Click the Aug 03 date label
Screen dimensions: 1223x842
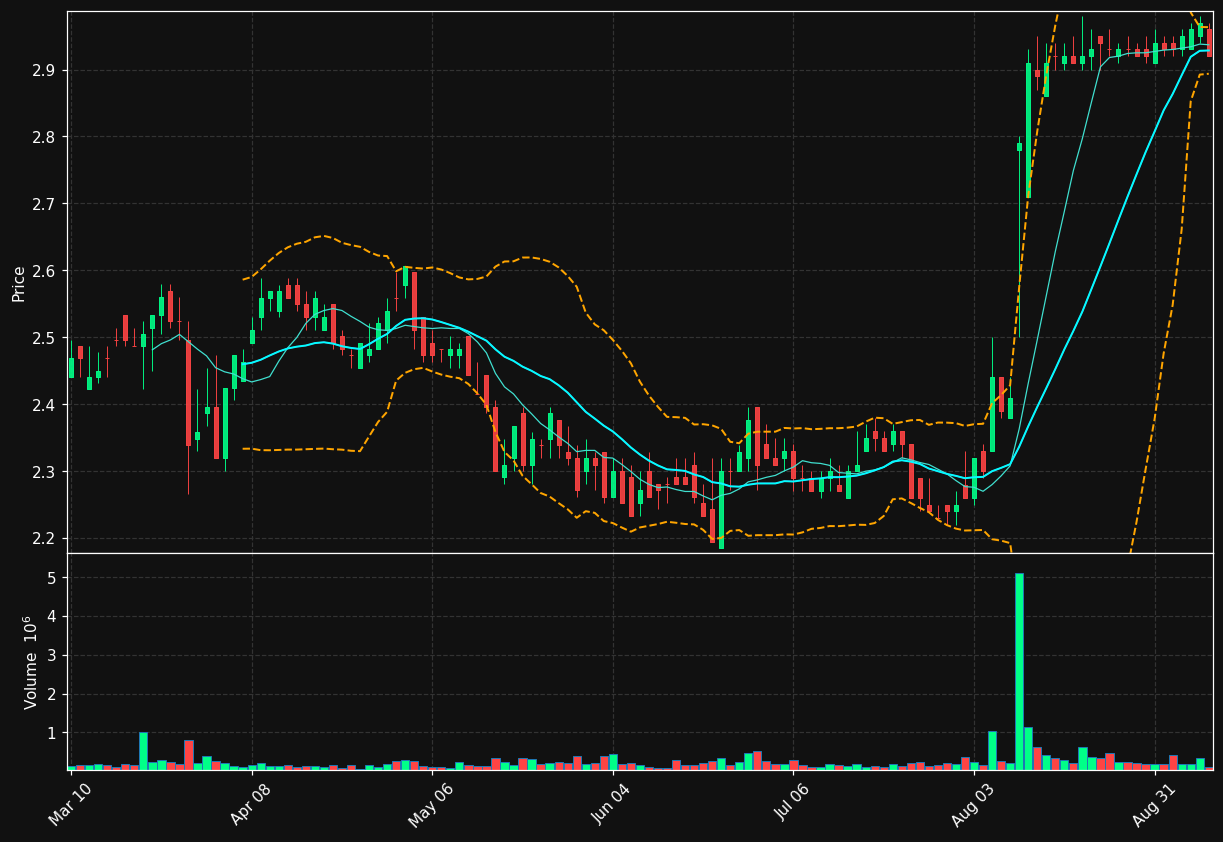pos(973,804)
